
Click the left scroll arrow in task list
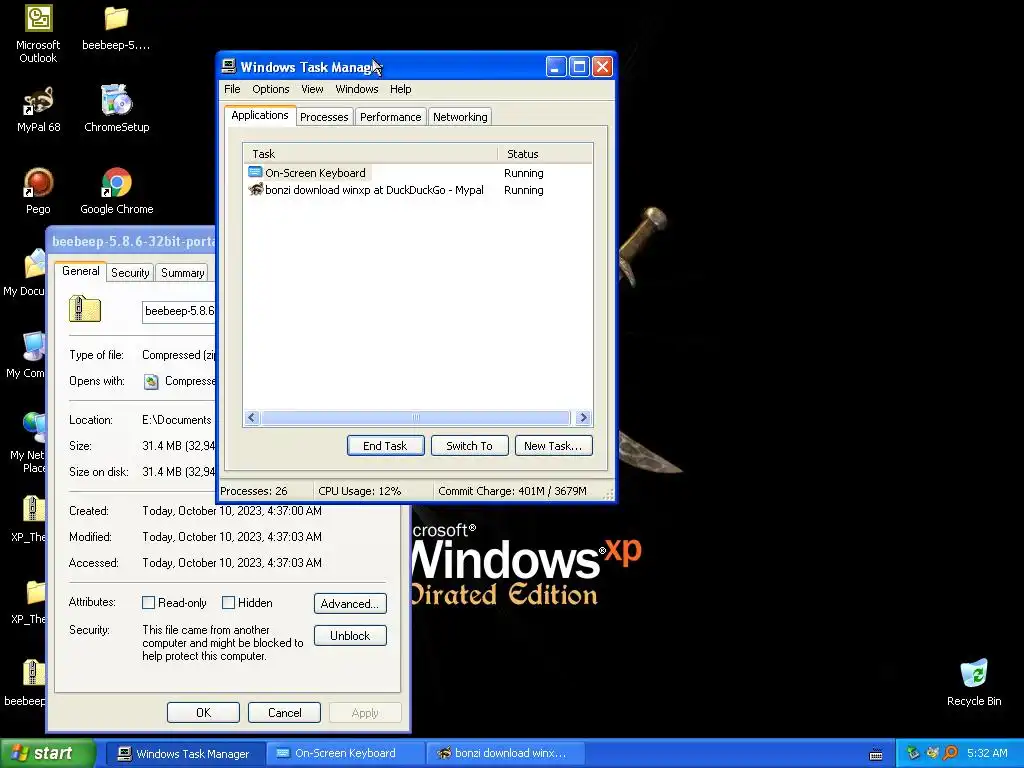(253, 418)
